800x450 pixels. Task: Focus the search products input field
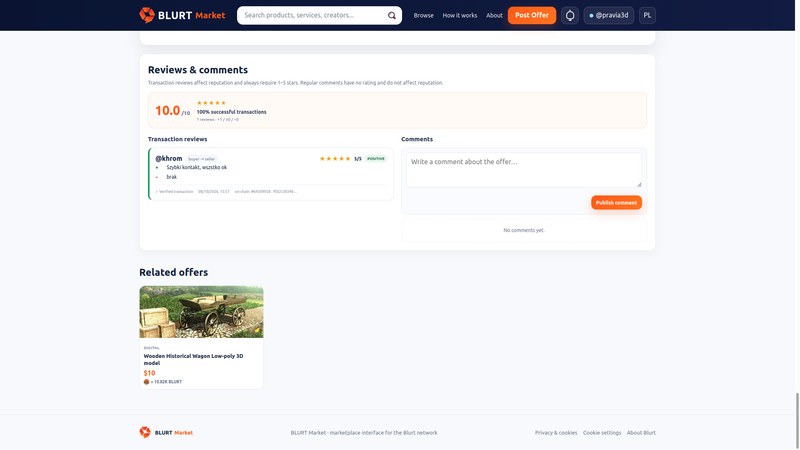[314, 15]
